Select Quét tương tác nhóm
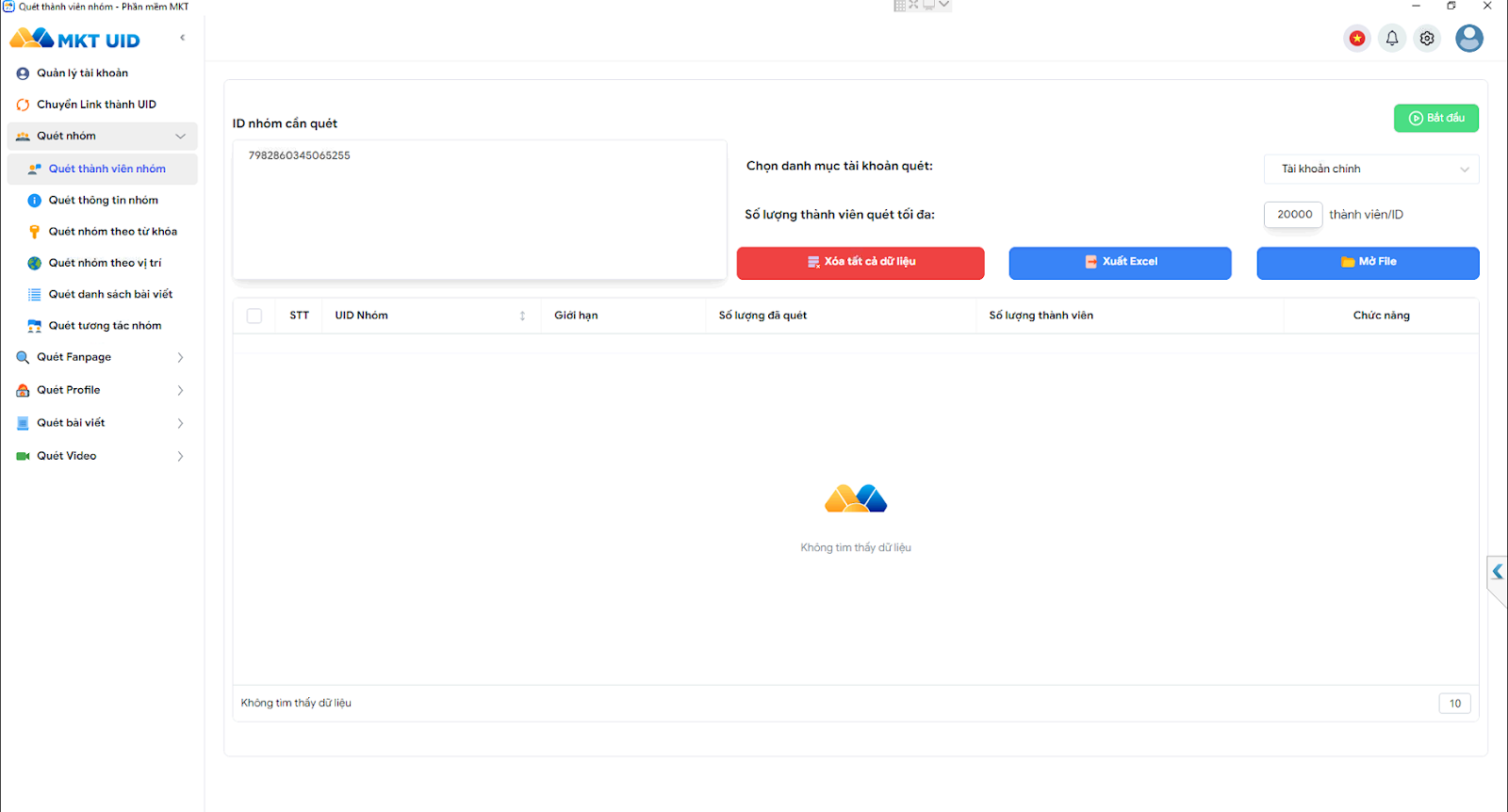 (x=105, y=326)
